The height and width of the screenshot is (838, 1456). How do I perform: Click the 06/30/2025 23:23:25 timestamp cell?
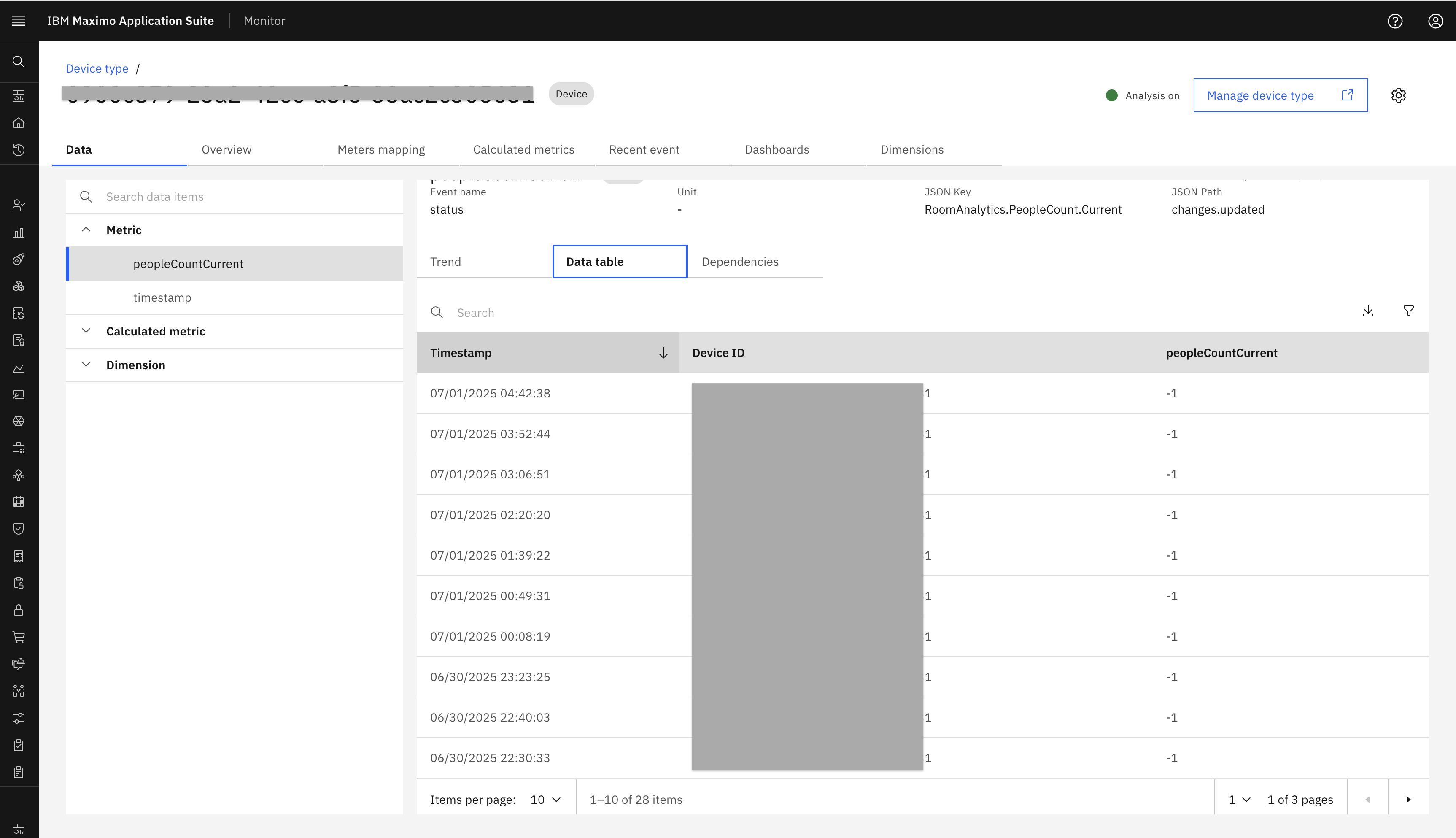click(490, 677)
